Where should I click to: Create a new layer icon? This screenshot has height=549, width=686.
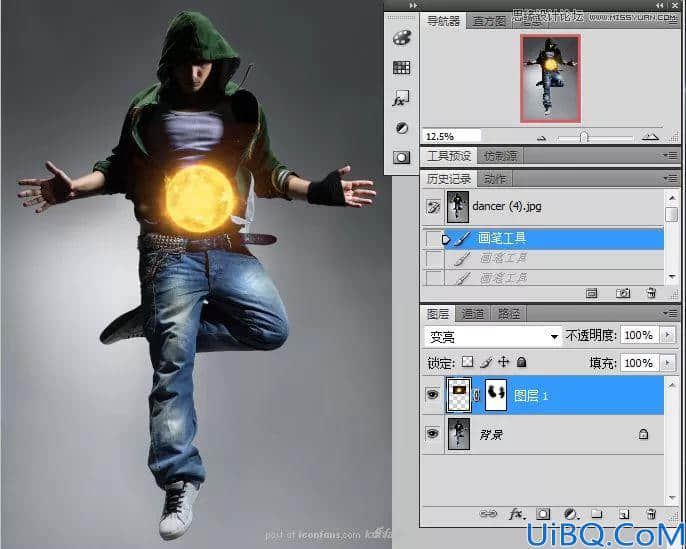(x=624, y=514)
